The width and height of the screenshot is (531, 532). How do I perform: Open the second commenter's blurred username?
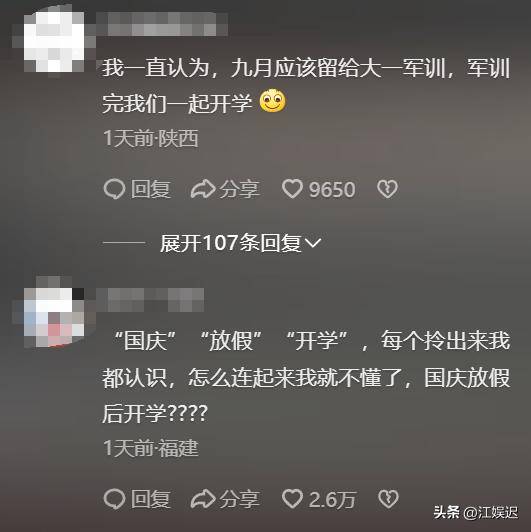click(150, 300)
